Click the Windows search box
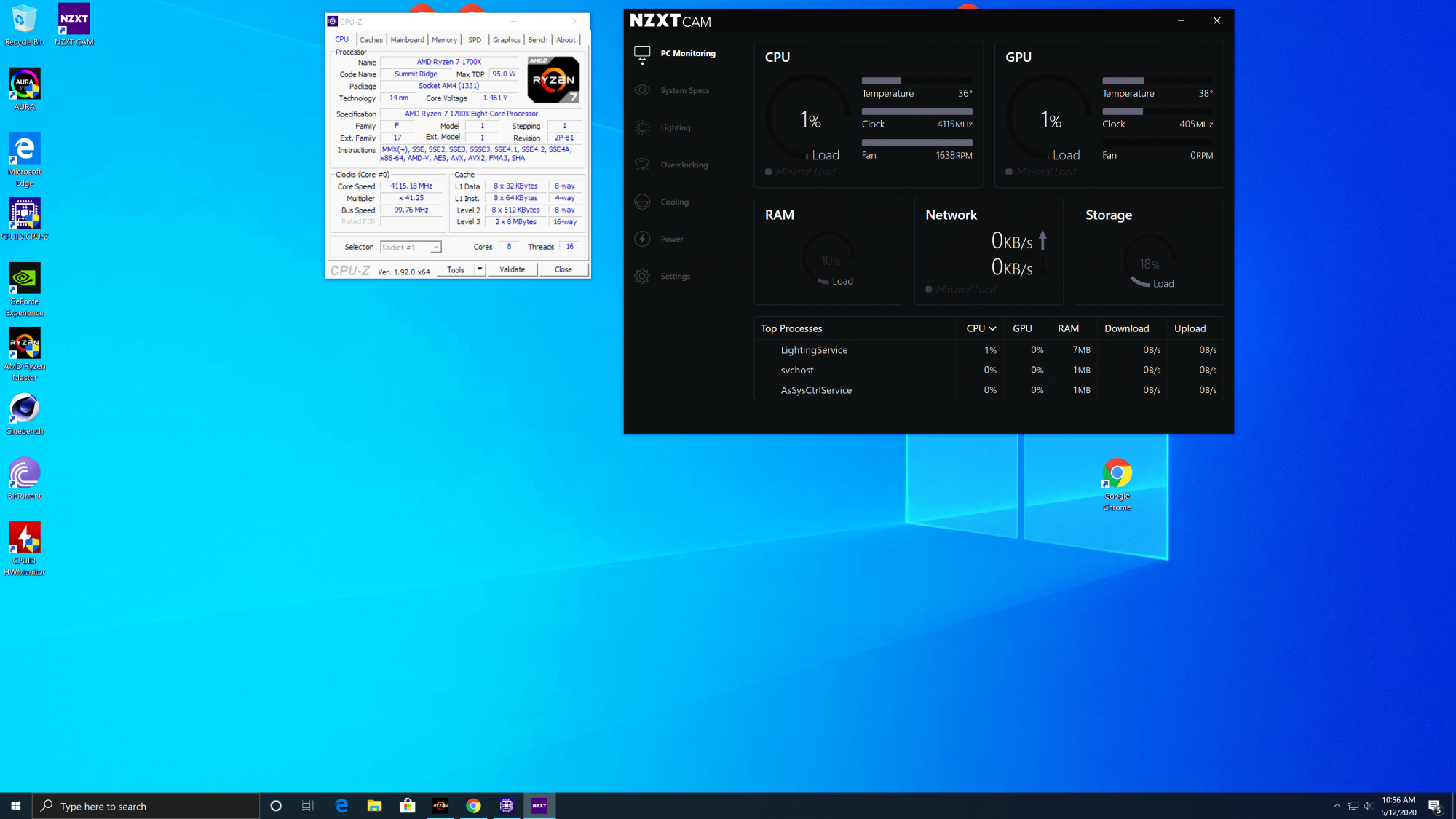The height and width of the screenshot is (819, 1456). pyautogui.click(x=146, y=806)
